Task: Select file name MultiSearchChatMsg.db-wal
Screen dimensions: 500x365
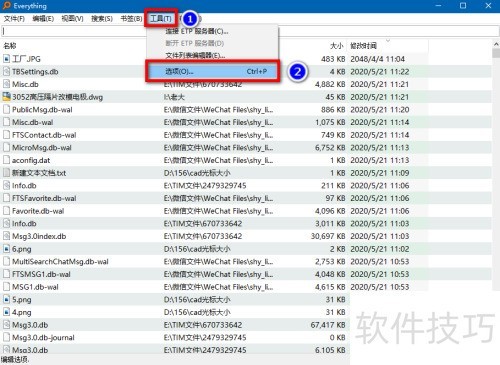Action: tap(60, 262)
